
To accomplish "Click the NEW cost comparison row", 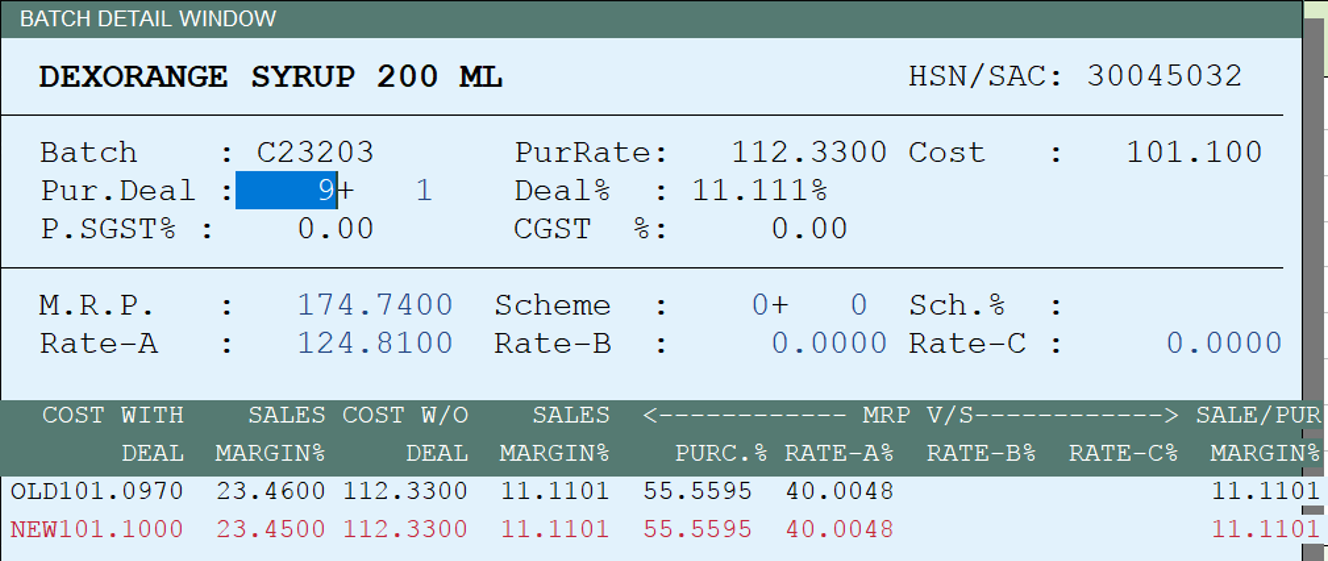I will (664, 529).
